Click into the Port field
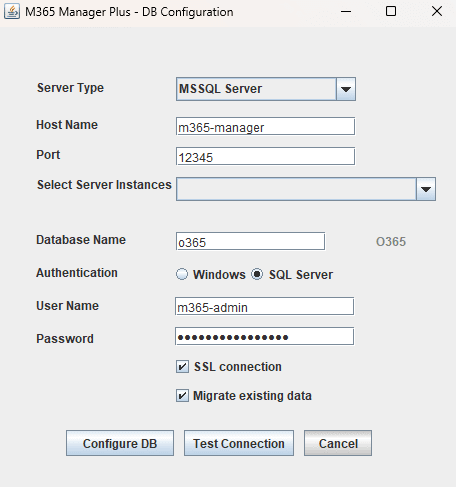 point(265,156)
